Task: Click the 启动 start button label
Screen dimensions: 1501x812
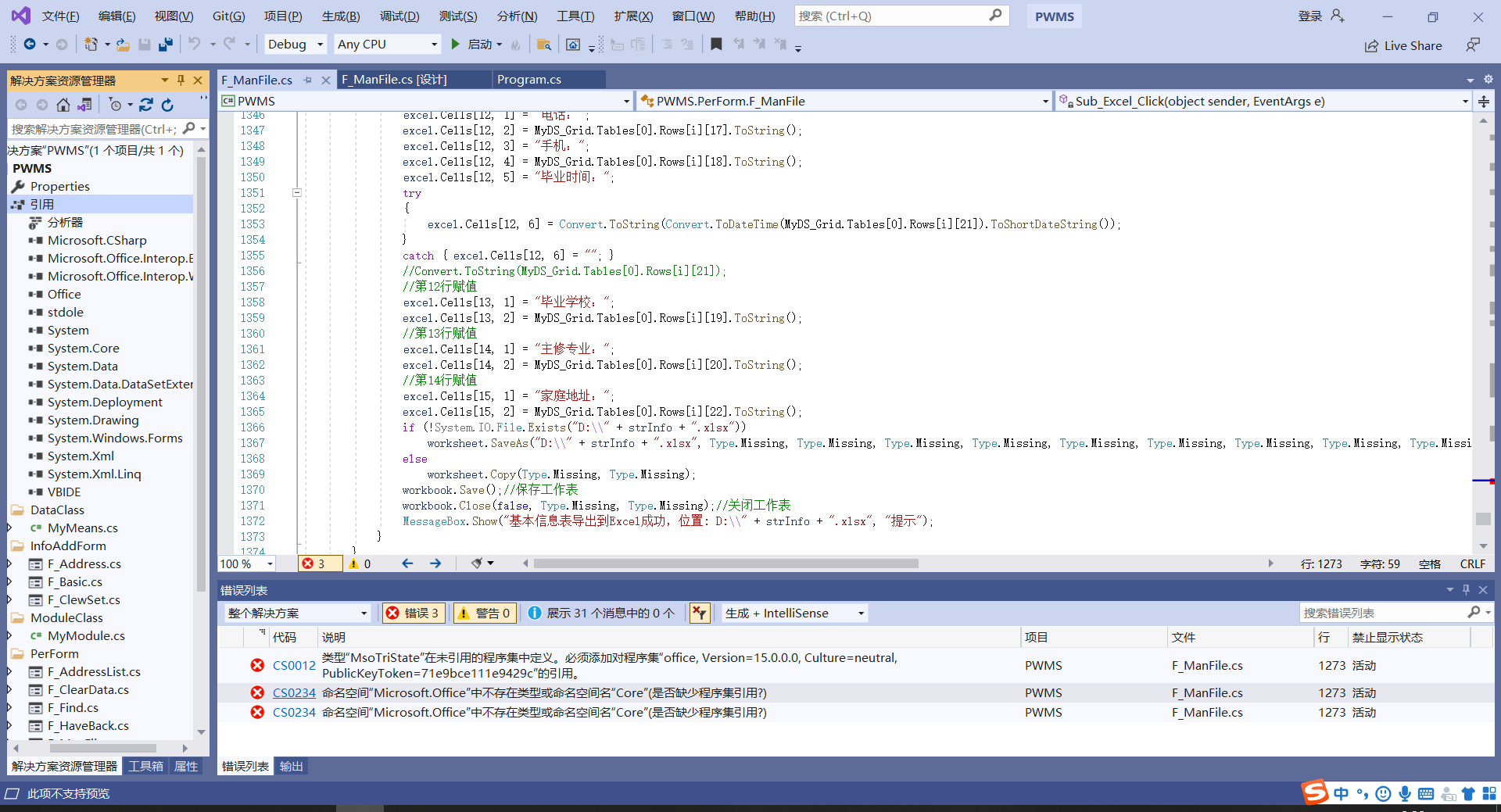Action: coord(479,45)
